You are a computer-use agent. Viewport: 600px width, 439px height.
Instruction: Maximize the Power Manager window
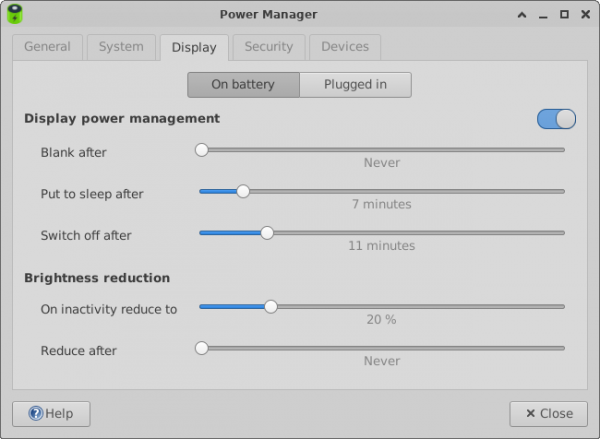[564, 15]
